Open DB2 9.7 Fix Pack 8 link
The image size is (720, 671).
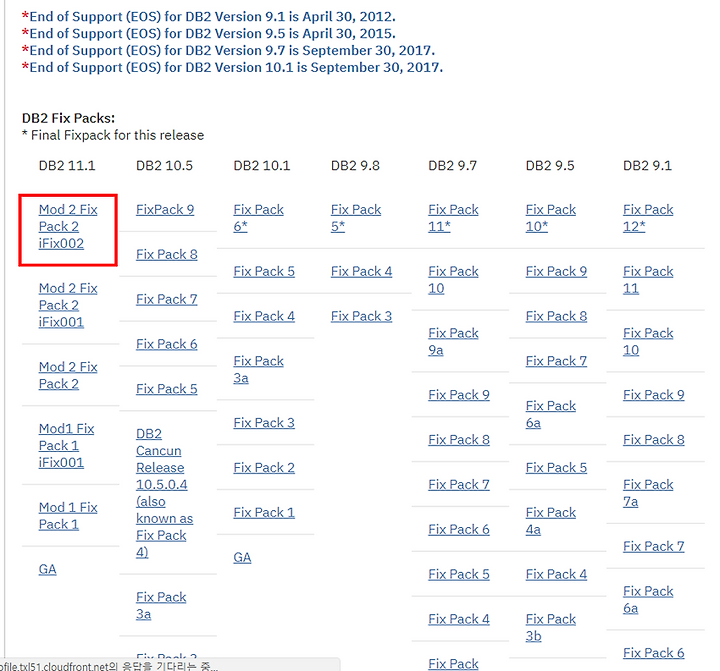[459, 440]
